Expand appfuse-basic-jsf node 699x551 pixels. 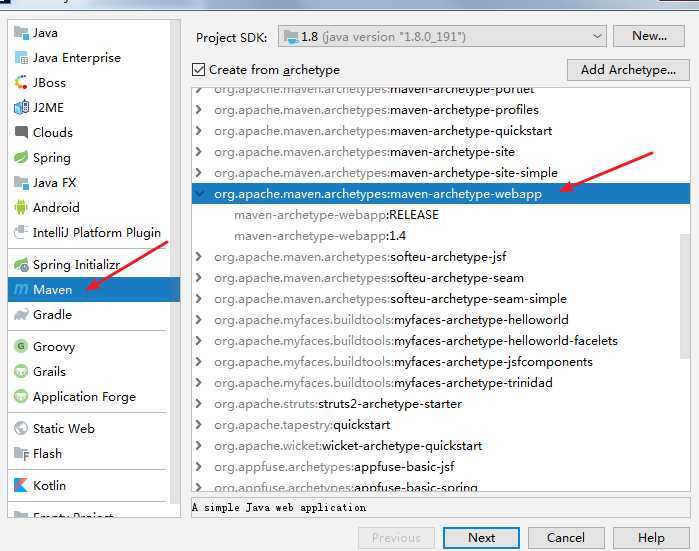199,467
